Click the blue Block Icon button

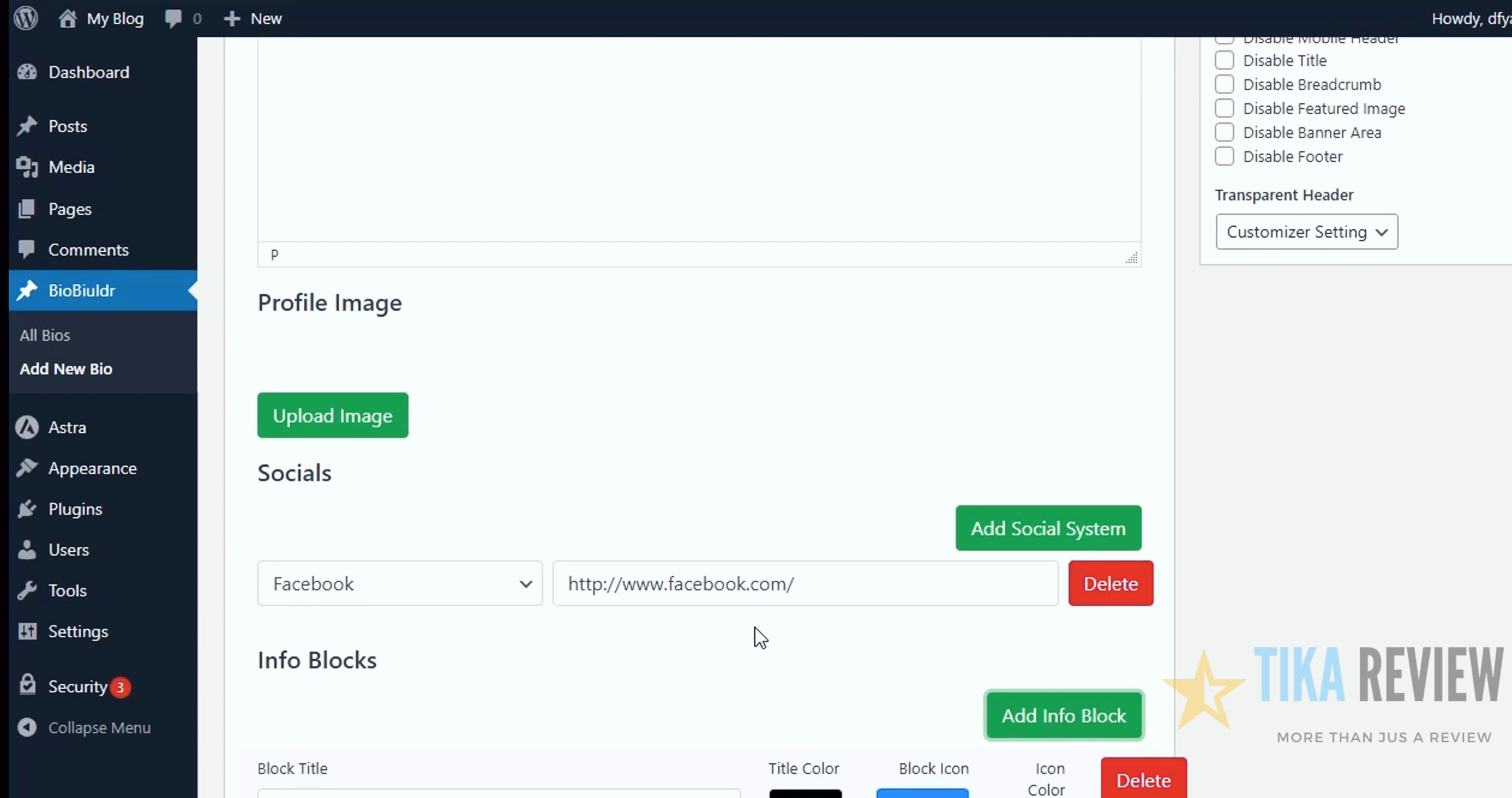(922, 794)
